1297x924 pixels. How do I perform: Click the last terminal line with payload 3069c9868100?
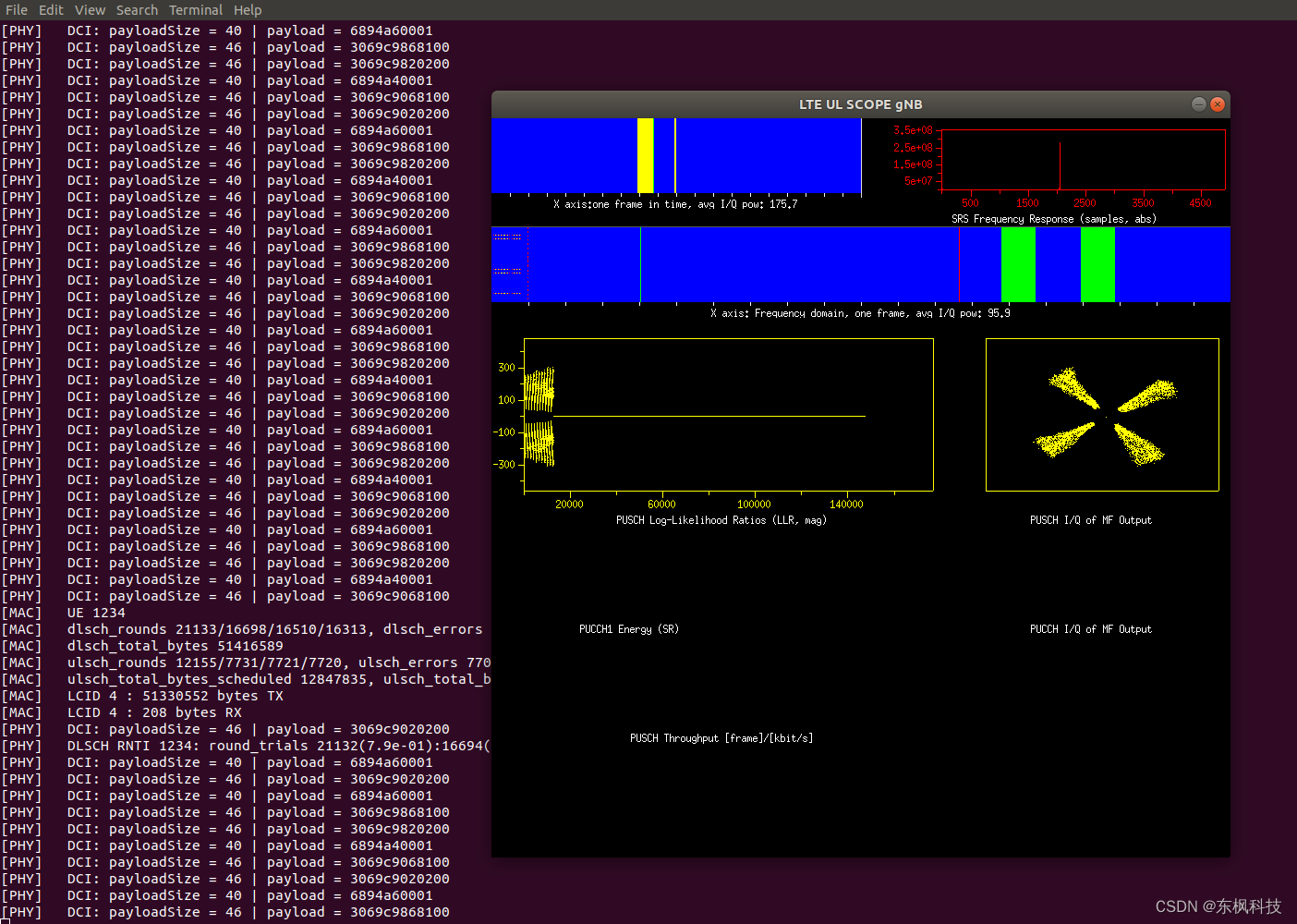[x=225, y=912]
